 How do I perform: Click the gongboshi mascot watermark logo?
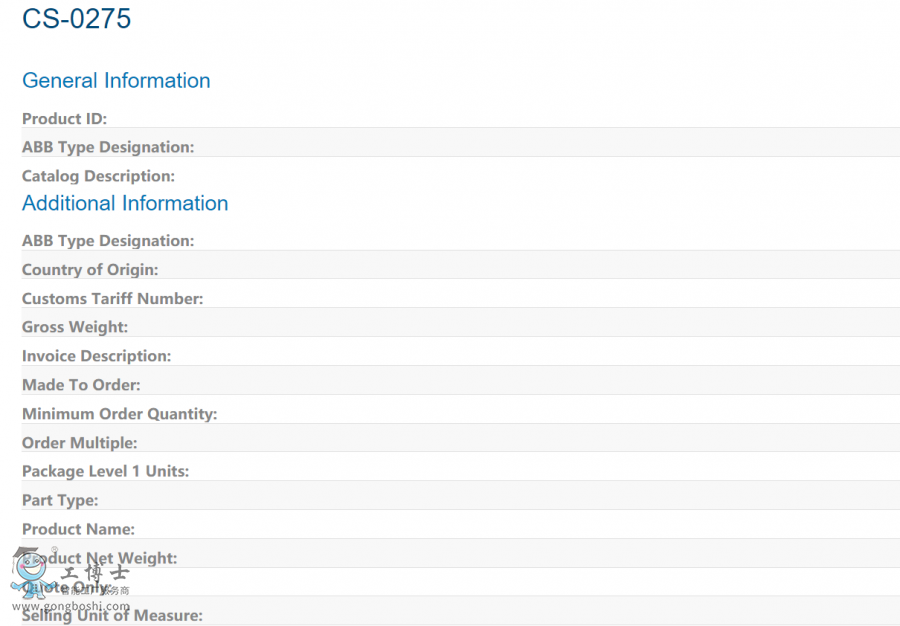[32, 572]
